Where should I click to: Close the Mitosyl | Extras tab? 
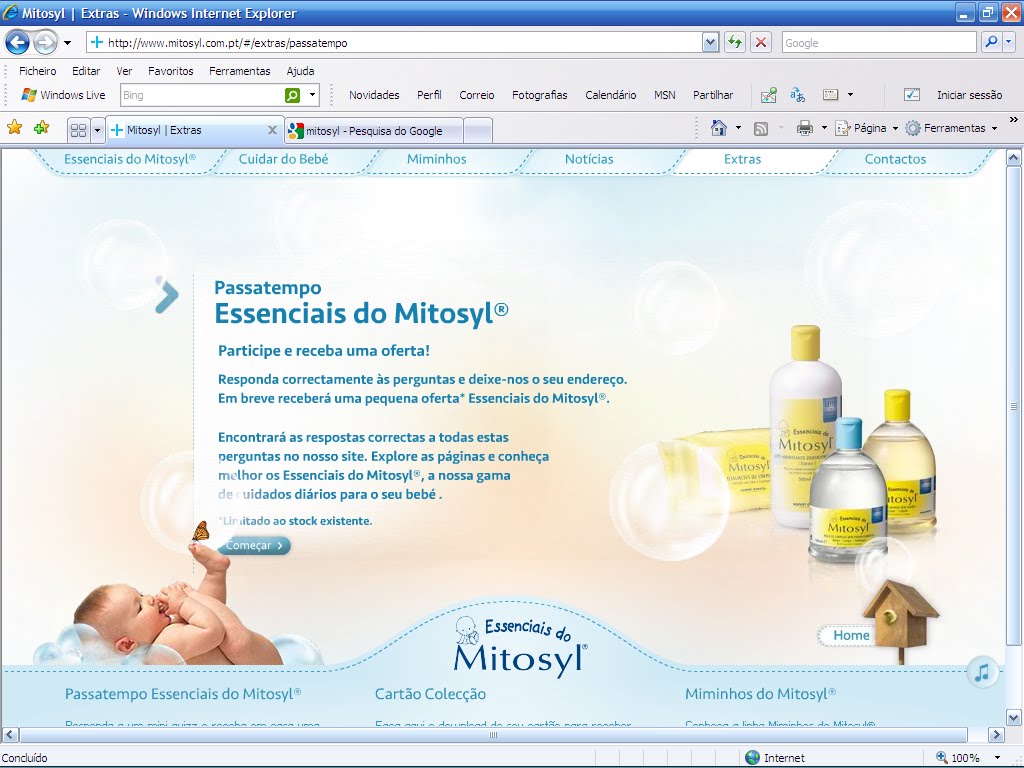tap(272, 130)
